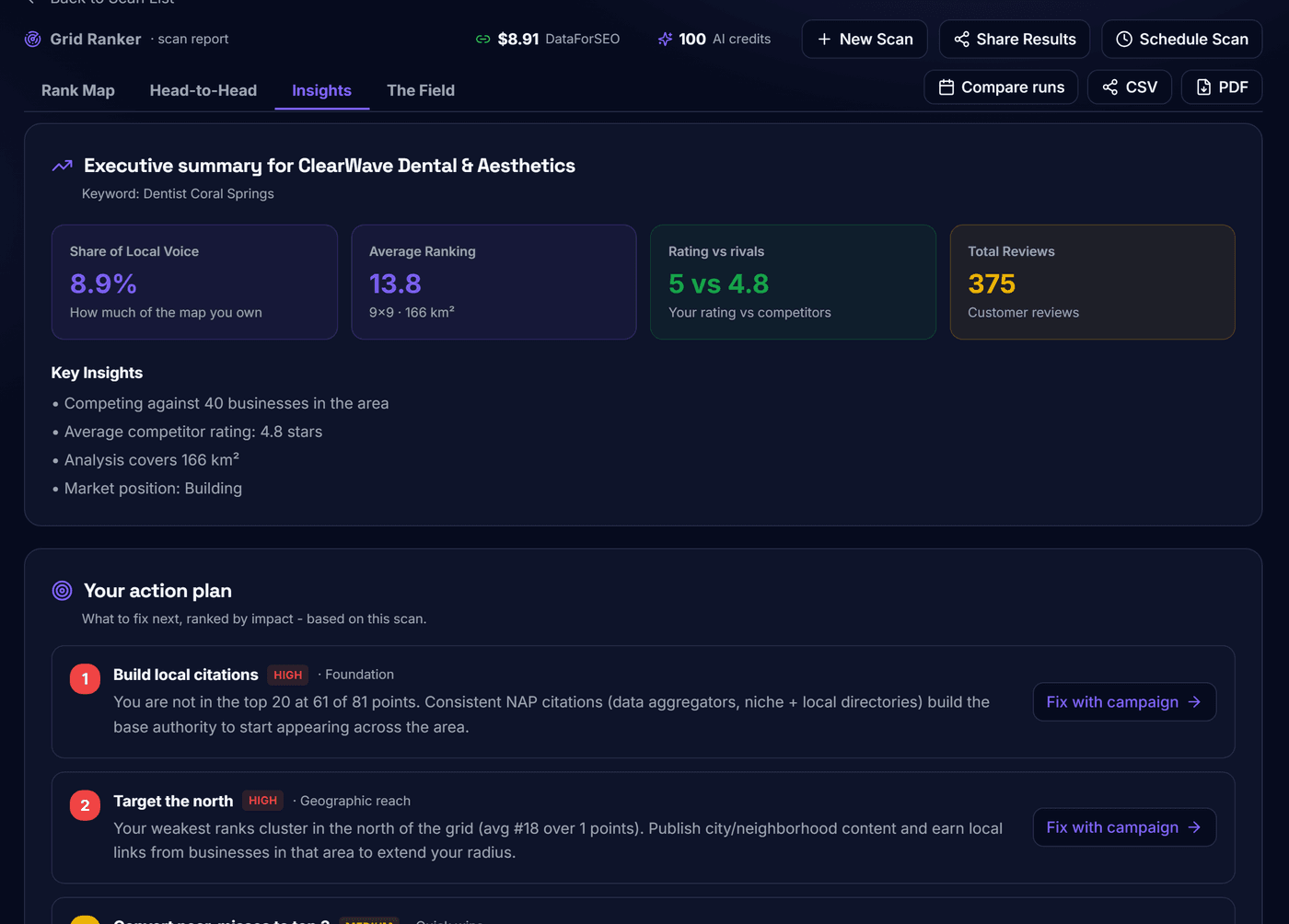Click the 375 reviews value

[992, 283]
